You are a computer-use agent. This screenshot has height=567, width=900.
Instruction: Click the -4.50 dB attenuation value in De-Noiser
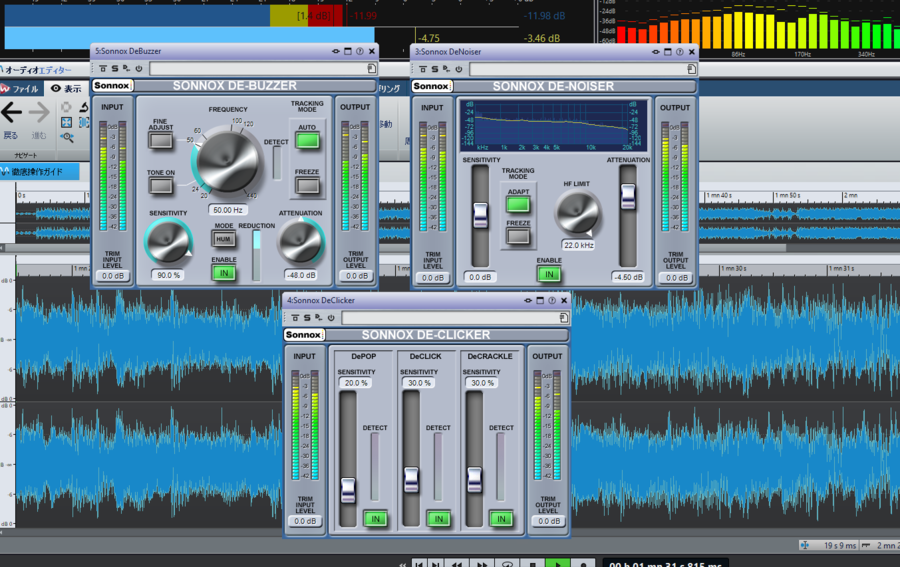click(628, 277)
